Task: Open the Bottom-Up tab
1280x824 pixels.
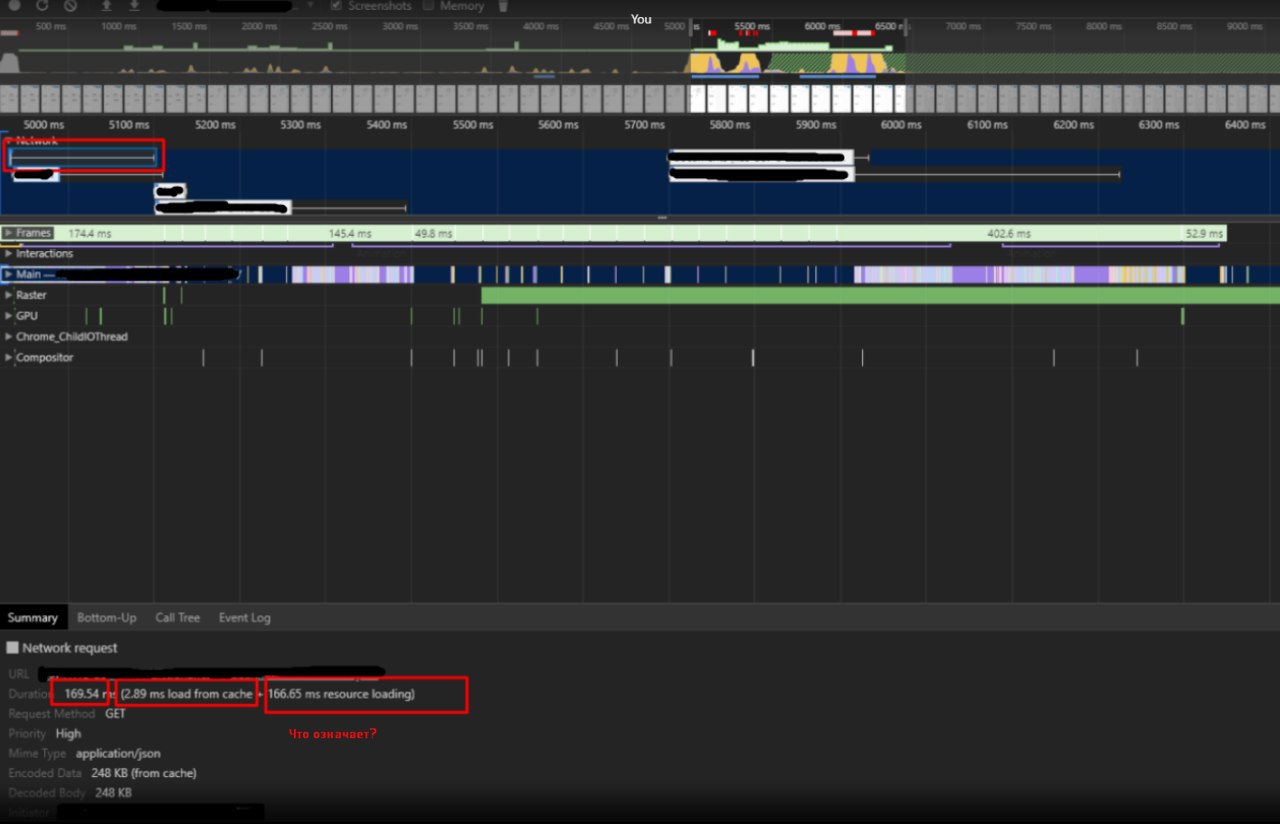Action: (107, 618)
